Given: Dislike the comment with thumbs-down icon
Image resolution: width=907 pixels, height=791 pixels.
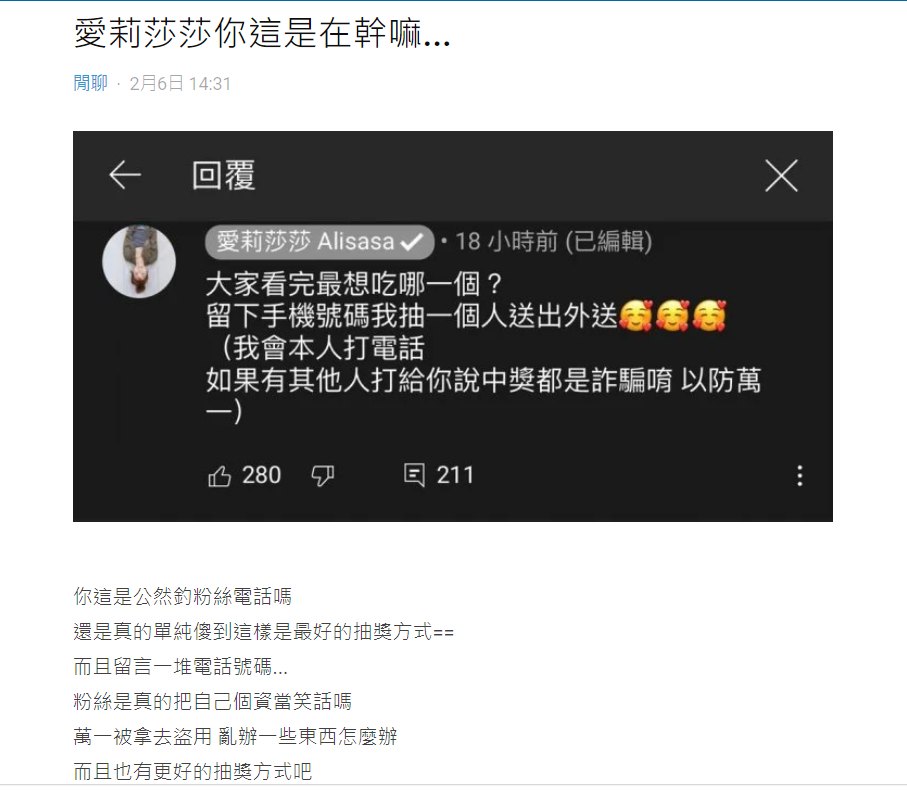Looking at the screenshot, I should click(323, 476).
